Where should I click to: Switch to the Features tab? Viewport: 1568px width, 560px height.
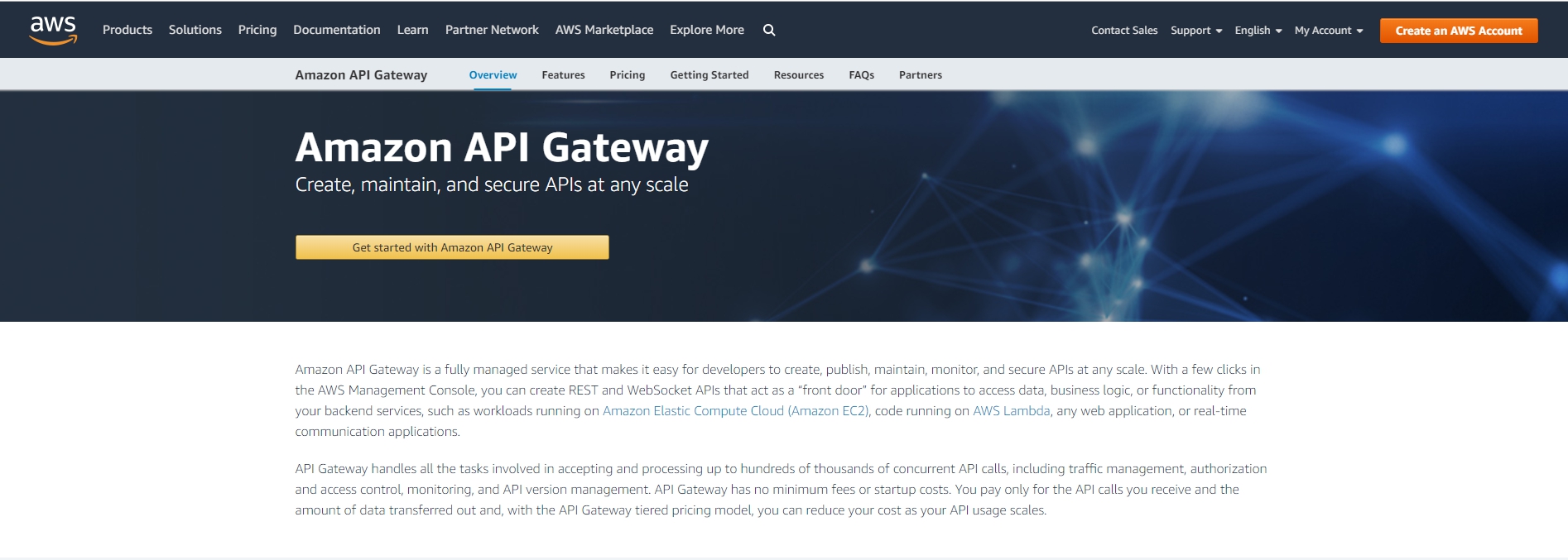click(x=563, y=74)
